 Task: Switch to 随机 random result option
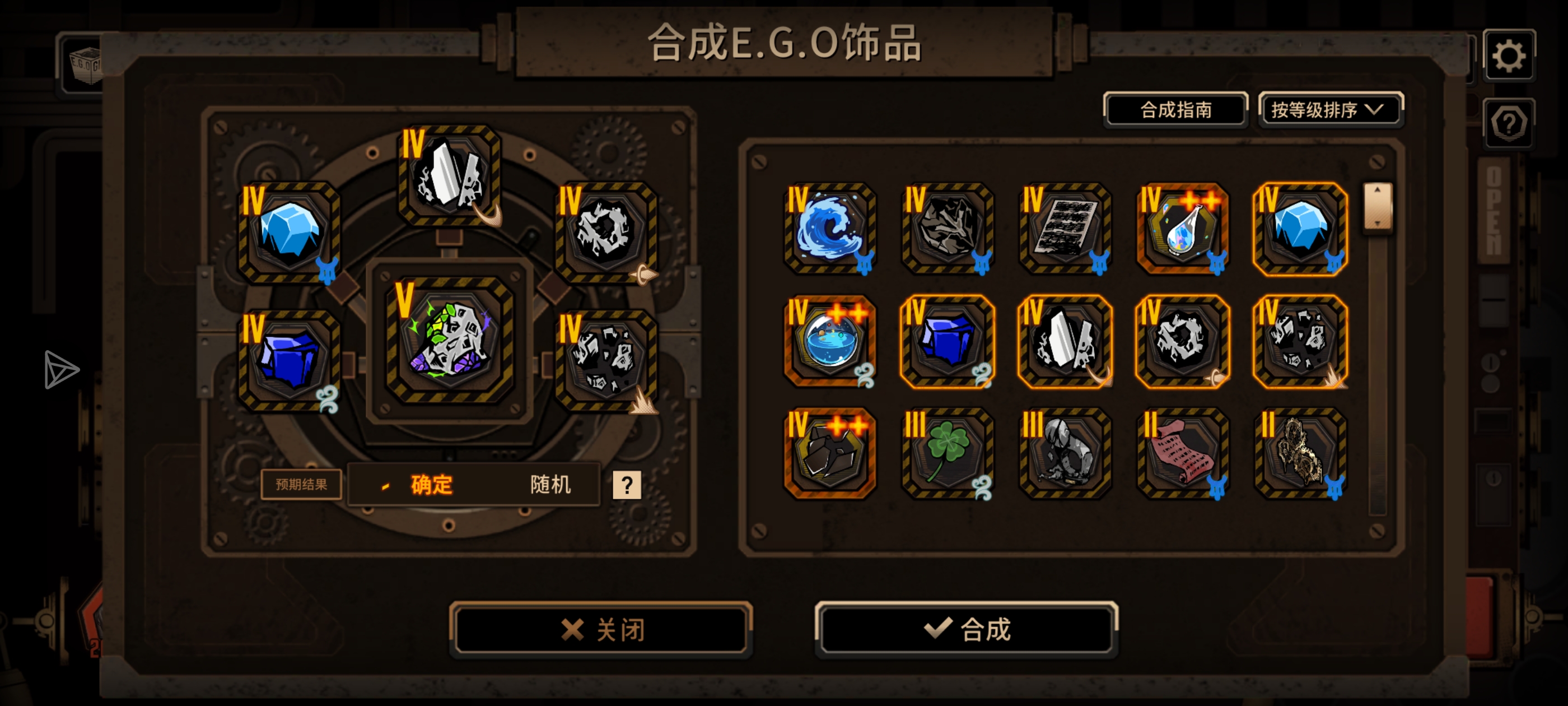pos(550,485)
